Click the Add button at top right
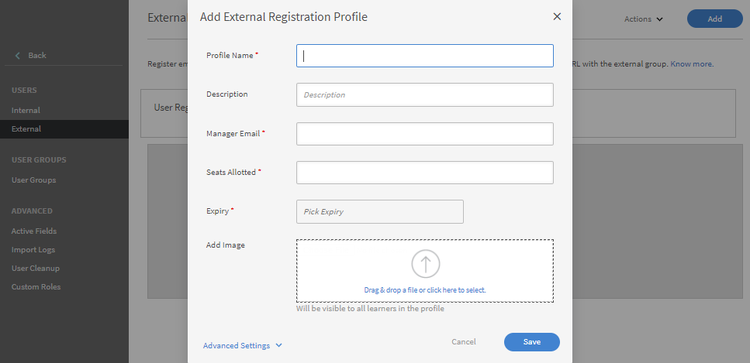Viewport: 750px width, 363px height. (x=715, y=19)
